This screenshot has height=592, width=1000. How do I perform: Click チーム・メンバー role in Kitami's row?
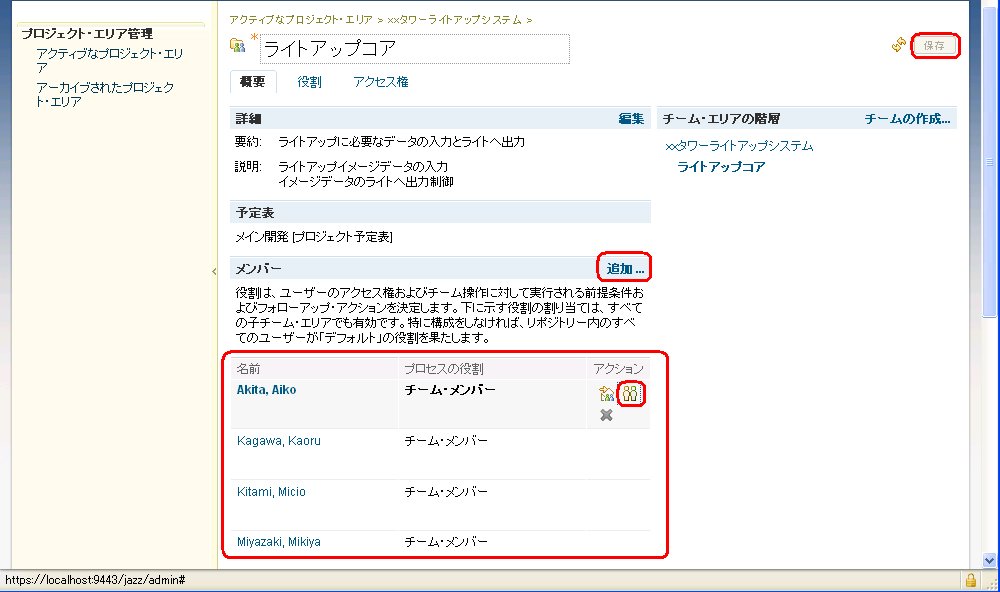(446, 492)
